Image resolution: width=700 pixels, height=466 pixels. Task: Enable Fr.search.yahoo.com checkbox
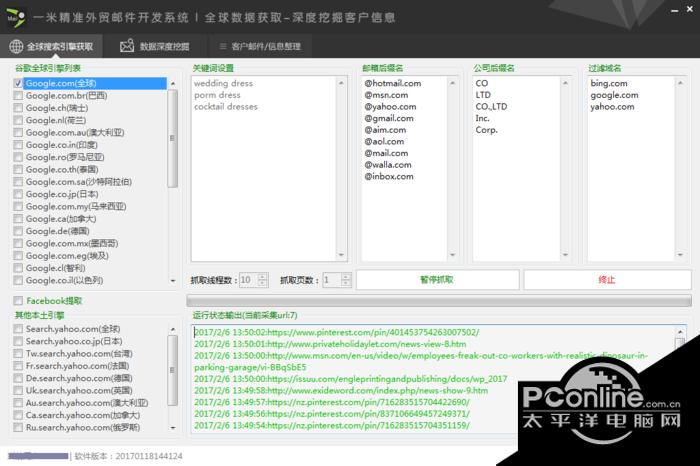(x=18, y=366)
